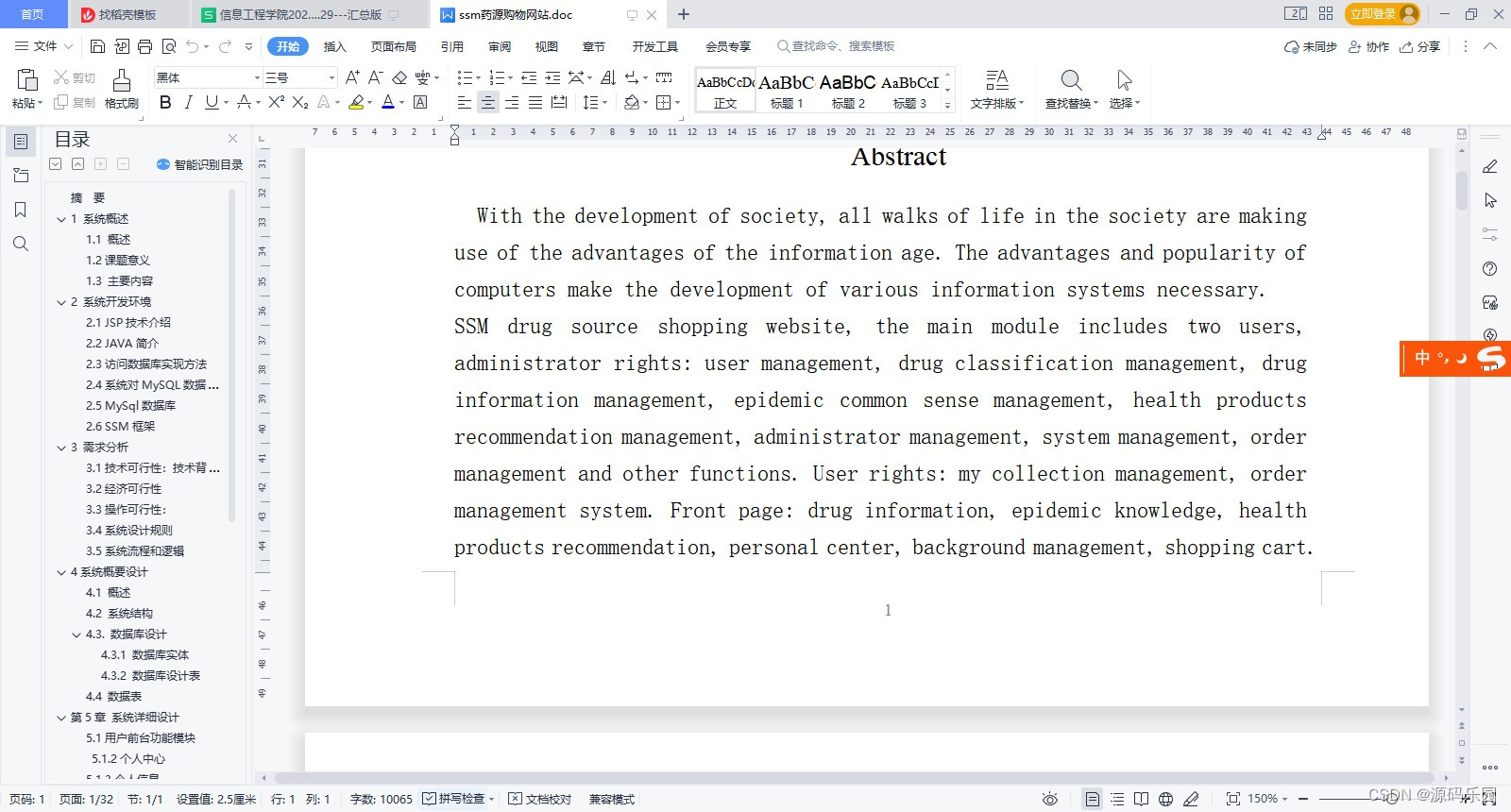Collapse the '4.3. 数据库设计' outline node
1511x812 pixels.
tap(76, 634)
